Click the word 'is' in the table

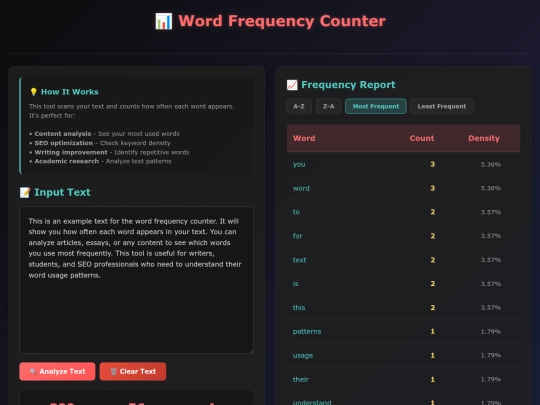pos(295,284)
